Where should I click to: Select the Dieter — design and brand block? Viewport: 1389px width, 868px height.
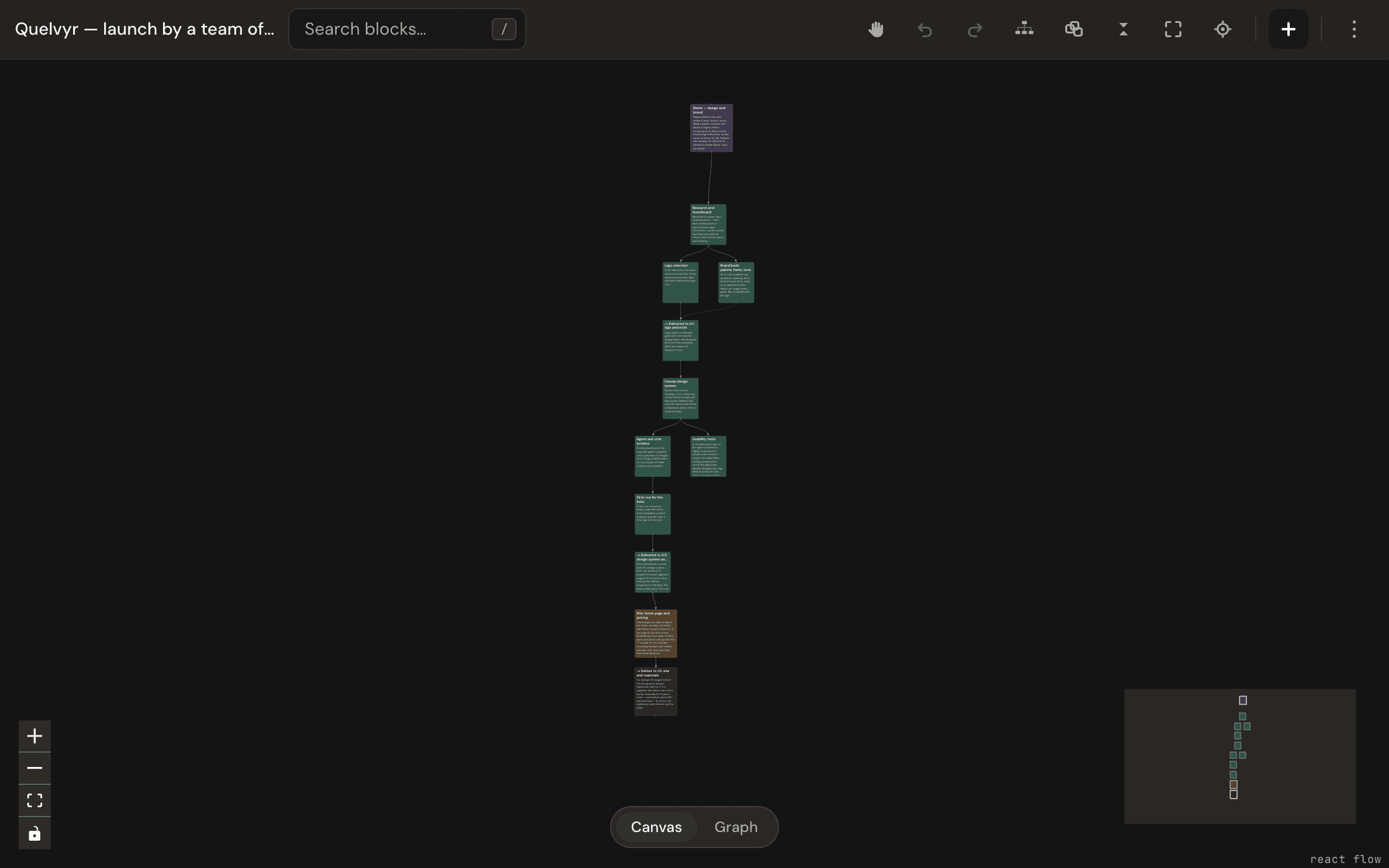(x=711, y=128)
